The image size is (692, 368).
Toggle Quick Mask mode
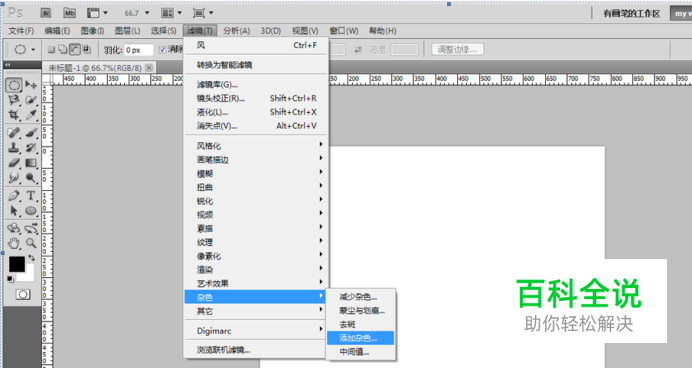point(23,294)
